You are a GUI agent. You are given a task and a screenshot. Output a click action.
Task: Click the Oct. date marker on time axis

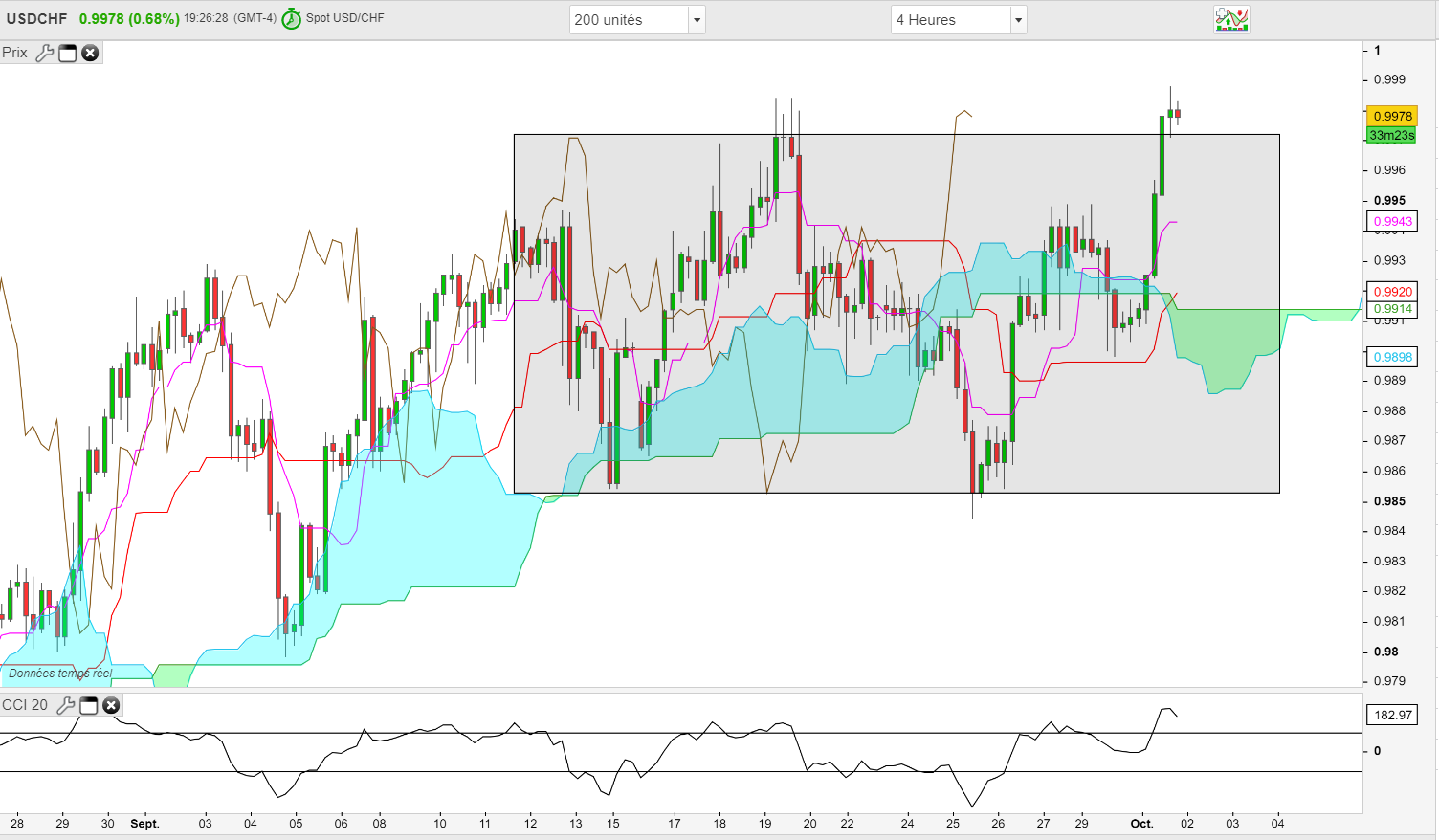pyautogui.click(x=1141, y=823)
